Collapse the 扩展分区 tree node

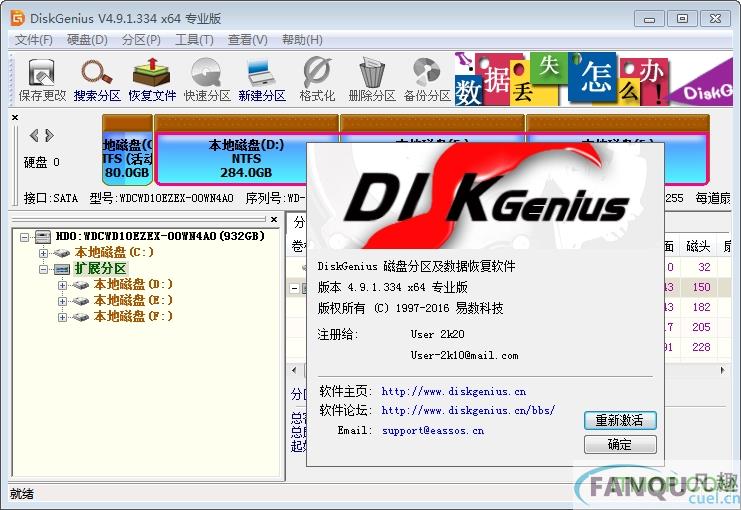43,269
